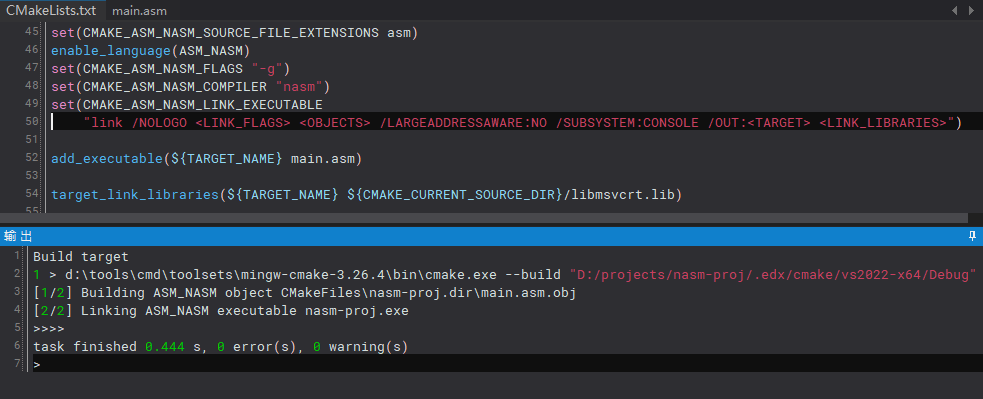Click the target_link_libraries code line
The image size is (983, 399).
366,194
